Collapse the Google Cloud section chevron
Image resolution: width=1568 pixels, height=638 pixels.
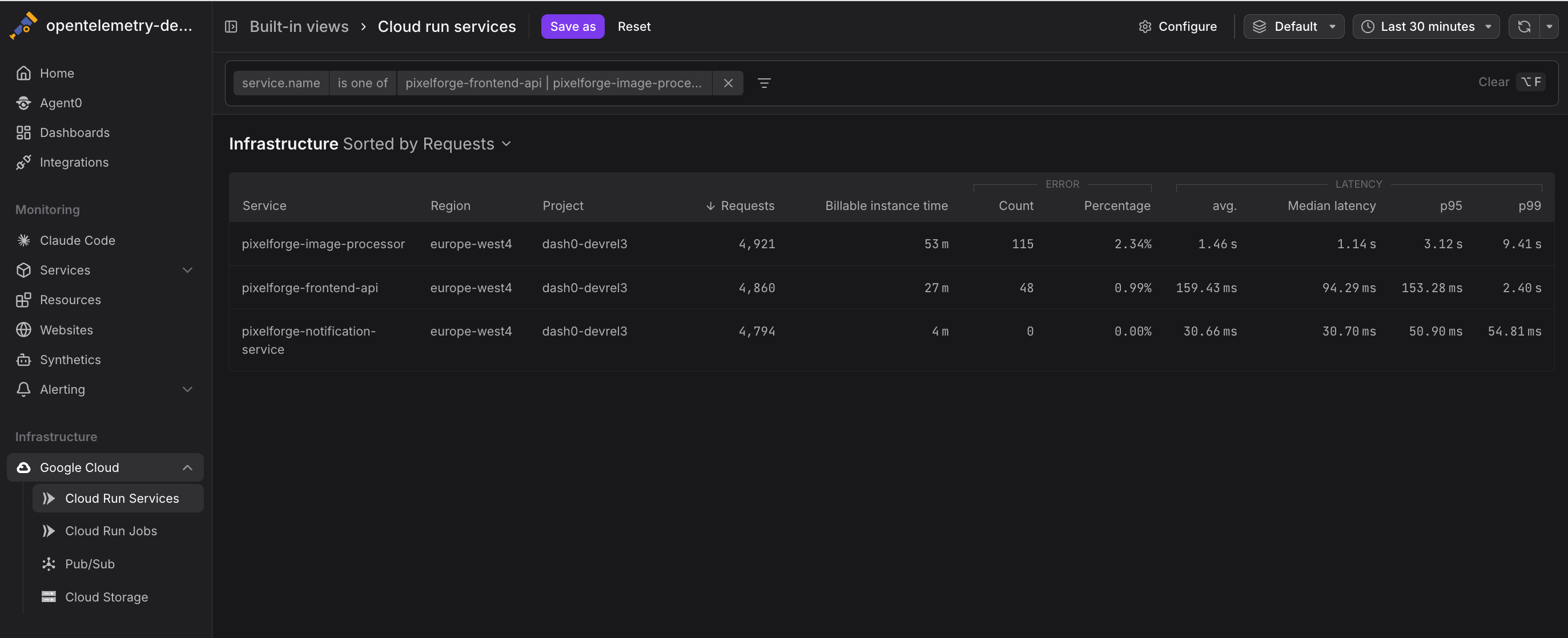tap(187, 468)
